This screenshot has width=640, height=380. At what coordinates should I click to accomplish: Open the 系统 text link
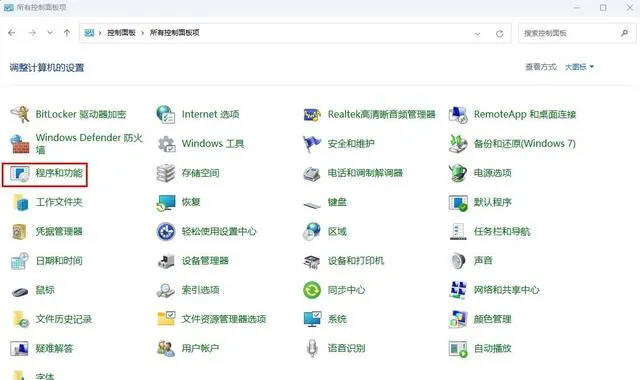pos(337,319)
